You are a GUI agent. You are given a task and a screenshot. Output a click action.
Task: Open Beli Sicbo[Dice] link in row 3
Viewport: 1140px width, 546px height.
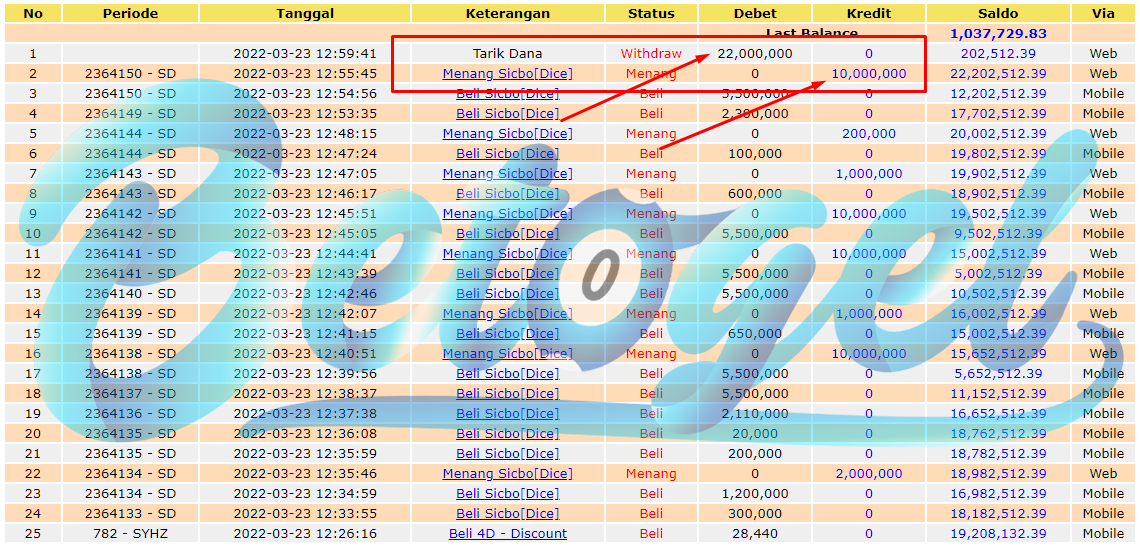click(x=507, y=93)
